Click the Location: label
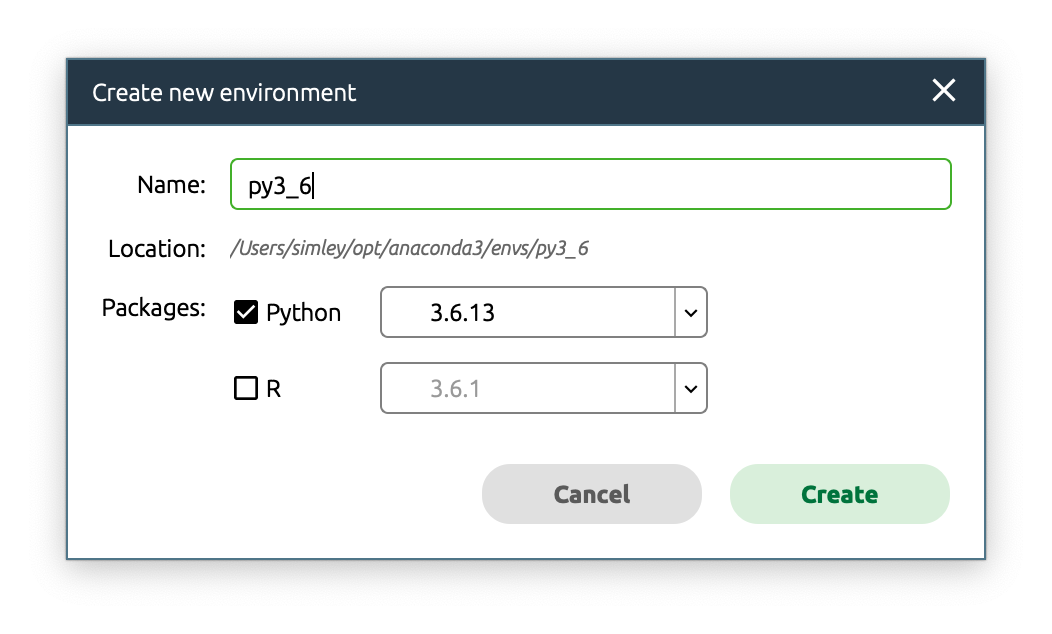 [x=156, y=248]
